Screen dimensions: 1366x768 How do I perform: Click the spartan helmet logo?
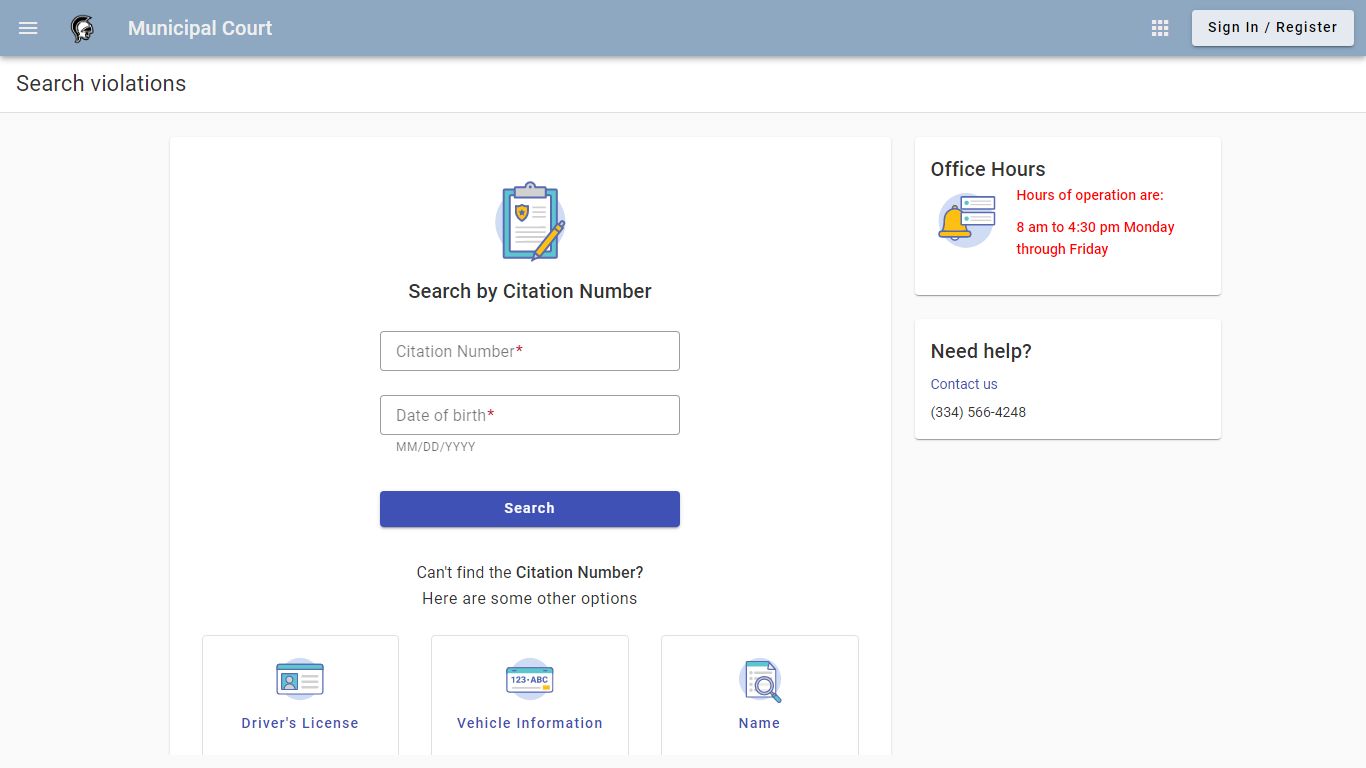pos(82,28)
